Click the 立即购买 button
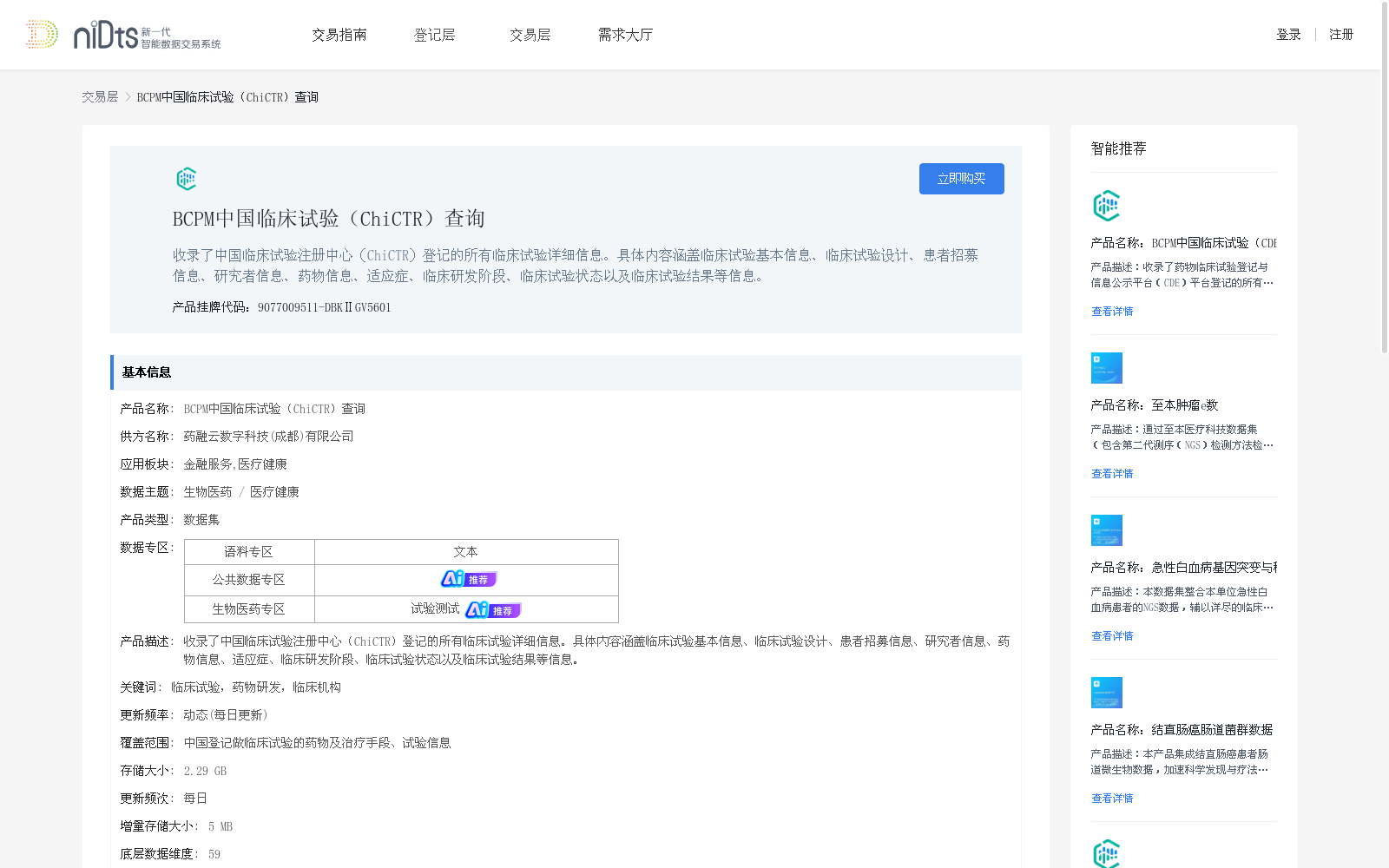 [962, 179]
